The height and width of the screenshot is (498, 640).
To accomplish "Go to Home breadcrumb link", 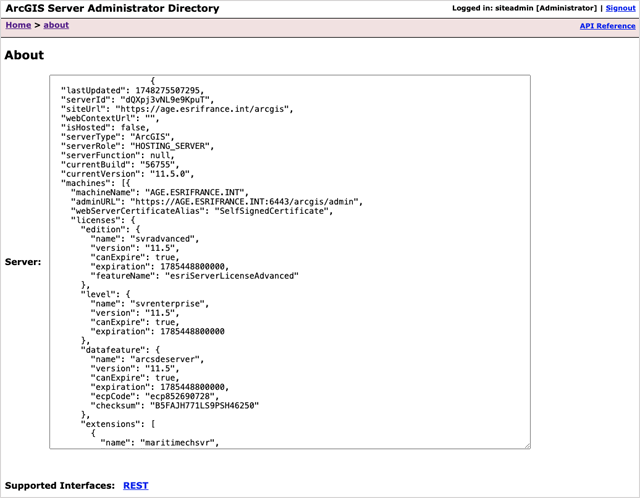I will click(18, 25).
